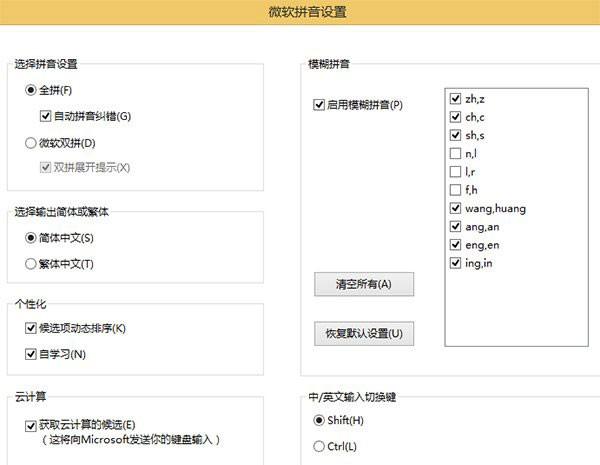Disable 候选项动态排序(K) checkbox

[30, 328]
